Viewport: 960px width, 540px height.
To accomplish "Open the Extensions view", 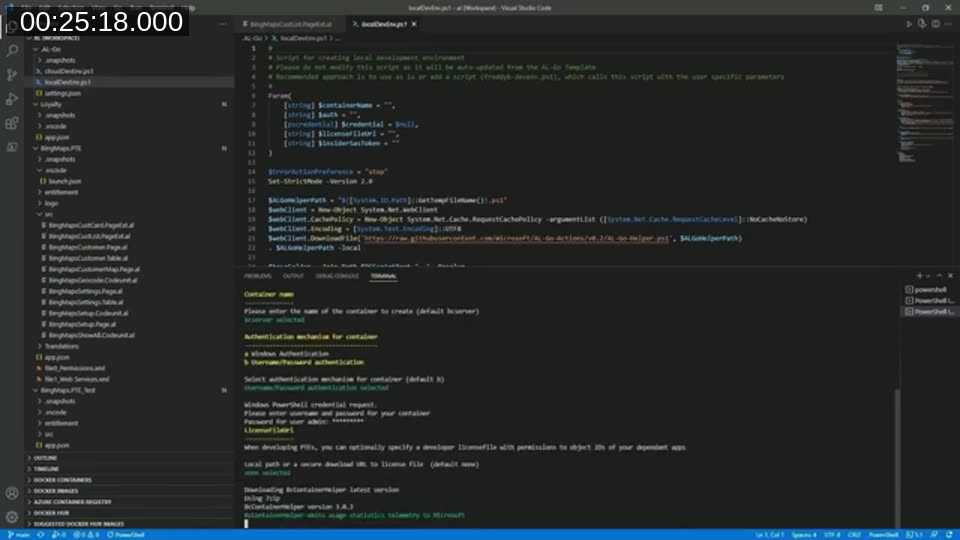I will coord(12,123).
